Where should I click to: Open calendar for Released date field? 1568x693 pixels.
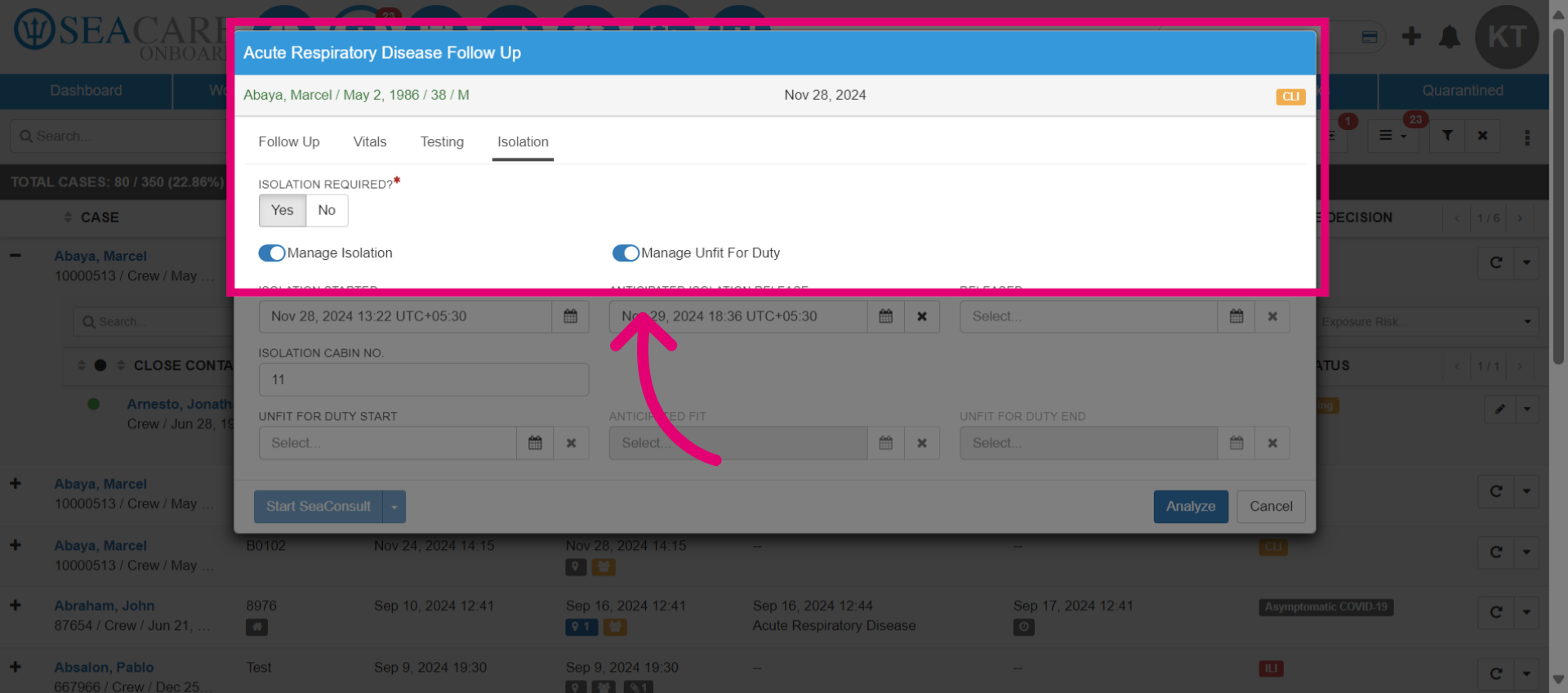pyautogui.click(x=1236, y=316)
